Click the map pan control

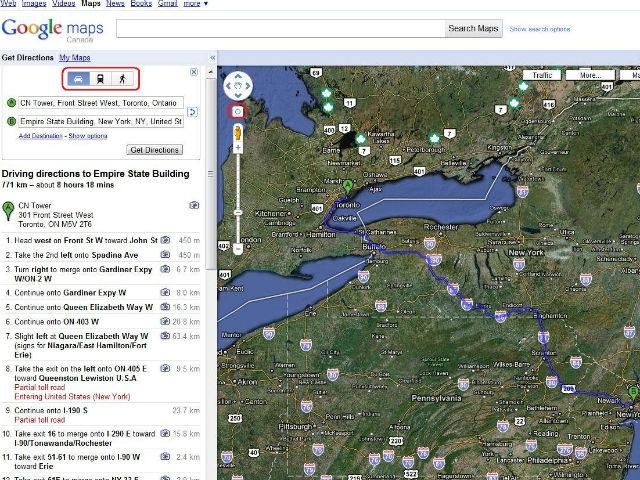pos(238,86)
